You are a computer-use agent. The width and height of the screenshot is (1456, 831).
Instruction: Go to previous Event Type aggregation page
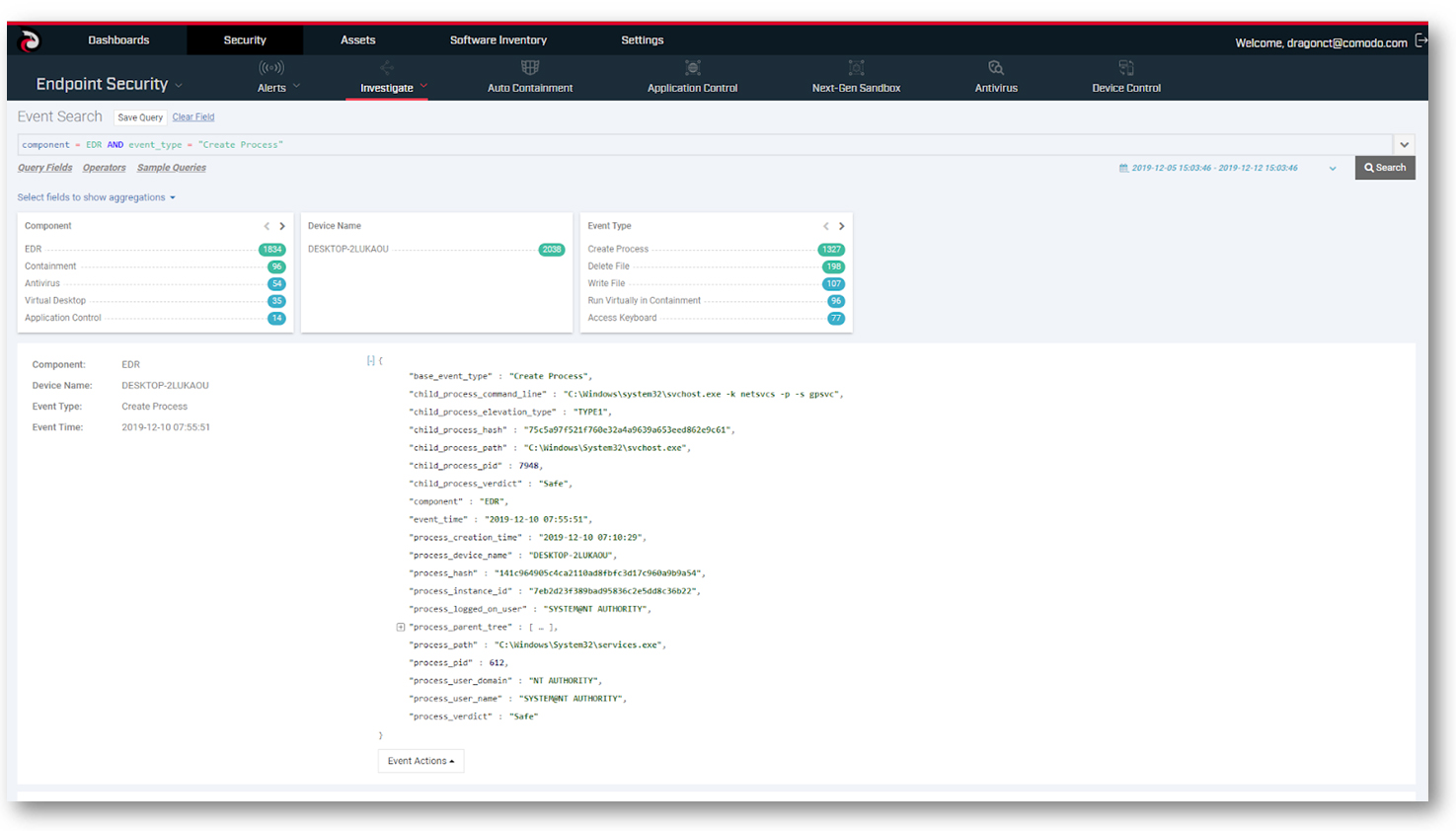[826, 226]
